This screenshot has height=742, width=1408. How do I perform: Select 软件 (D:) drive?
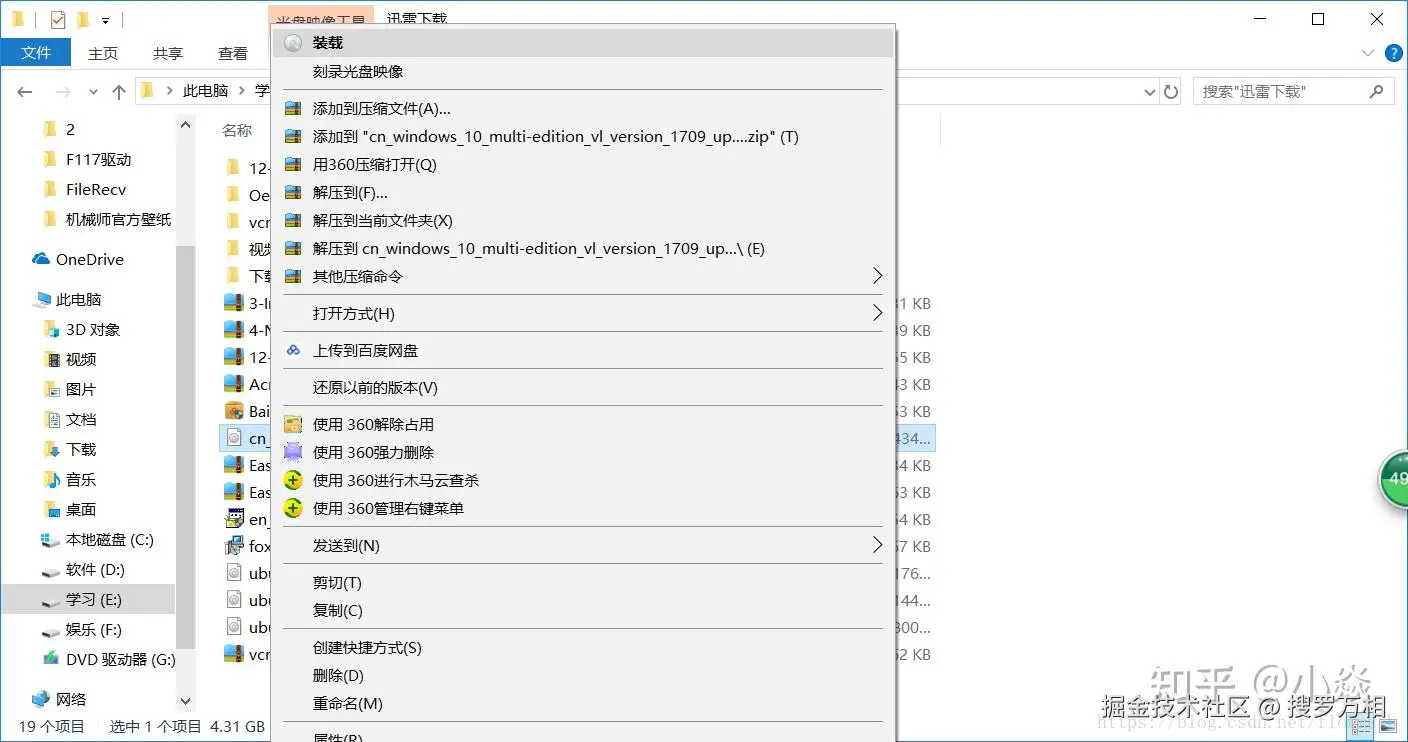(x=95, y=570)
